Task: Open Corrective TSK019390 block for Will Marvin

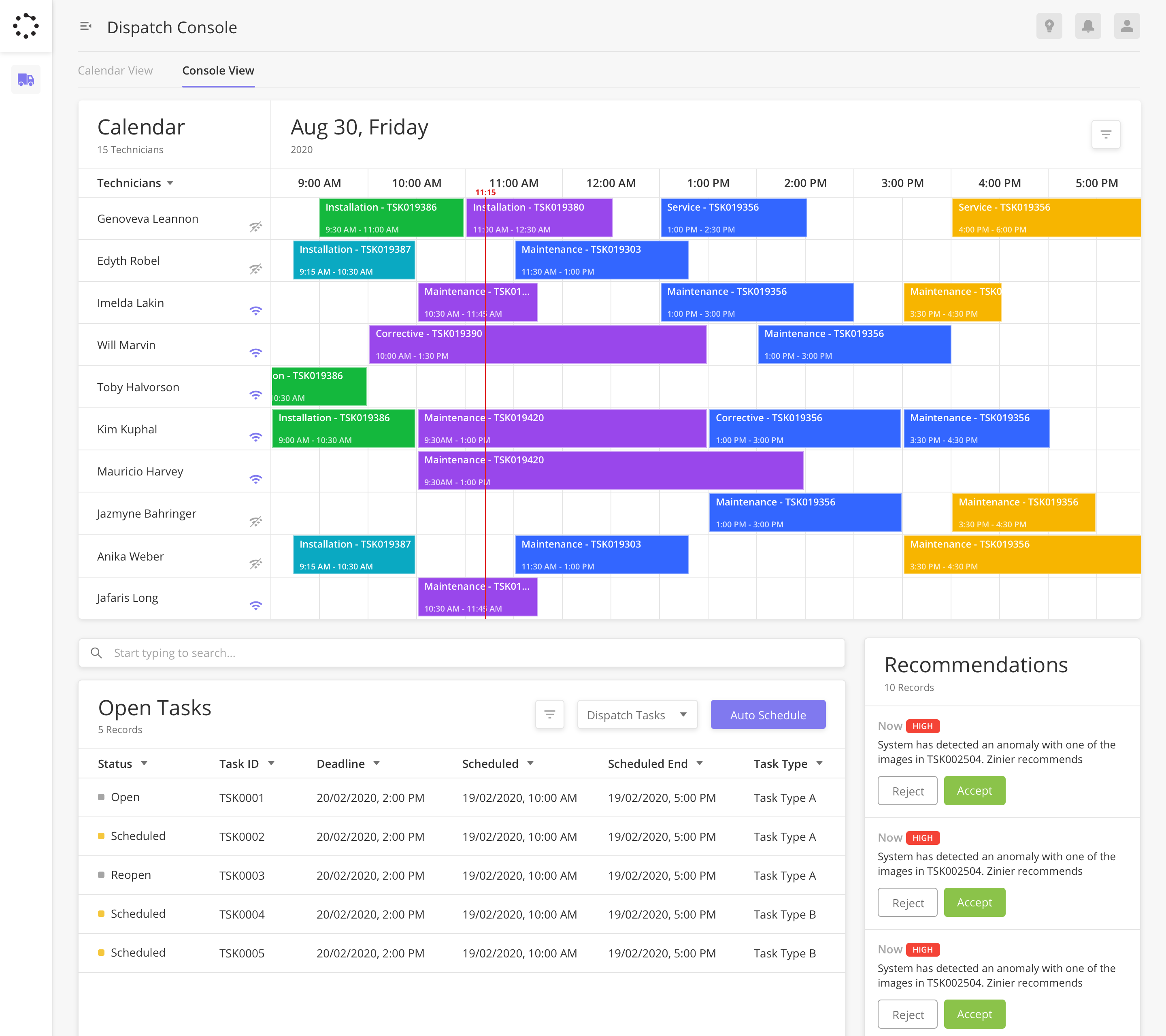Action: [538, 344]
